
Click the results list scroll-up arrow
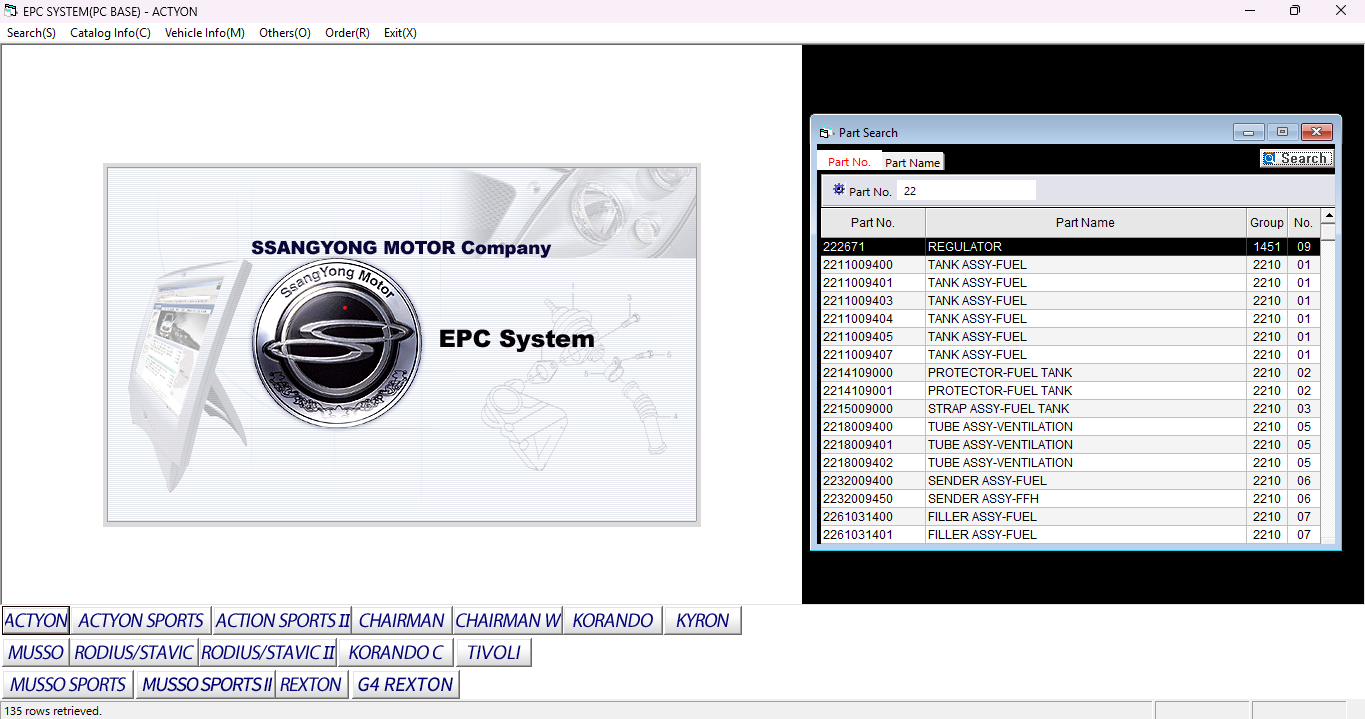(x=1328, y=216)
